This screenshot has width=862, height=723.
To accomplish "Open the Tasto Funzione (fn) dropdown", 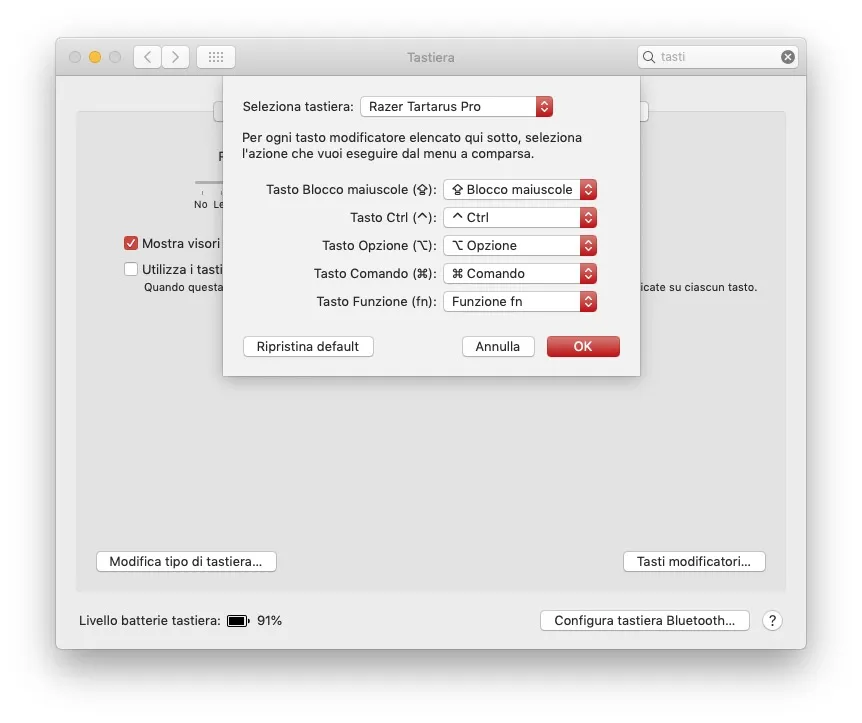I will [x=520, y=302].
